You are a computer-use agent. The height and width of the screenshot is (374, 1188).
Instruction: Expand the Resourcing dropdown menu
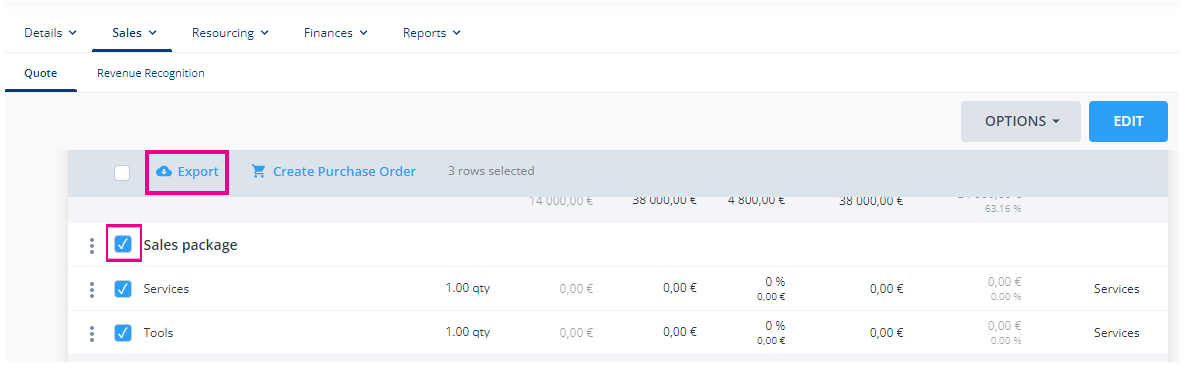[230, 33]
